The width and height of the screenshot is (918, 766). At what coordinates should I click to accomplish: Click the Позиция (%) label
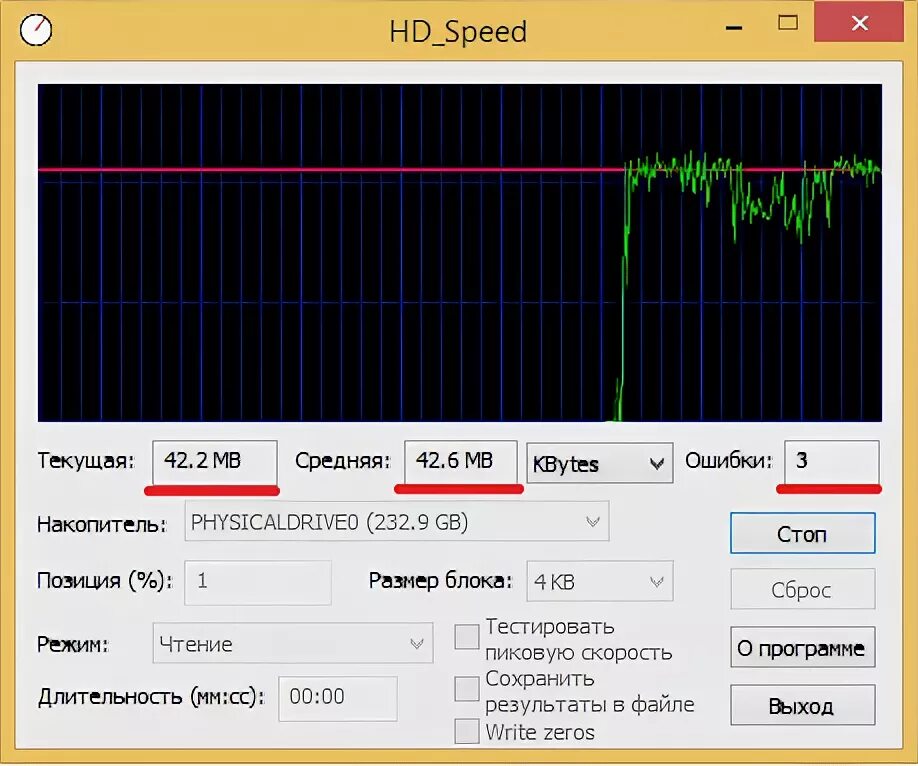click(x=105, y=581)
